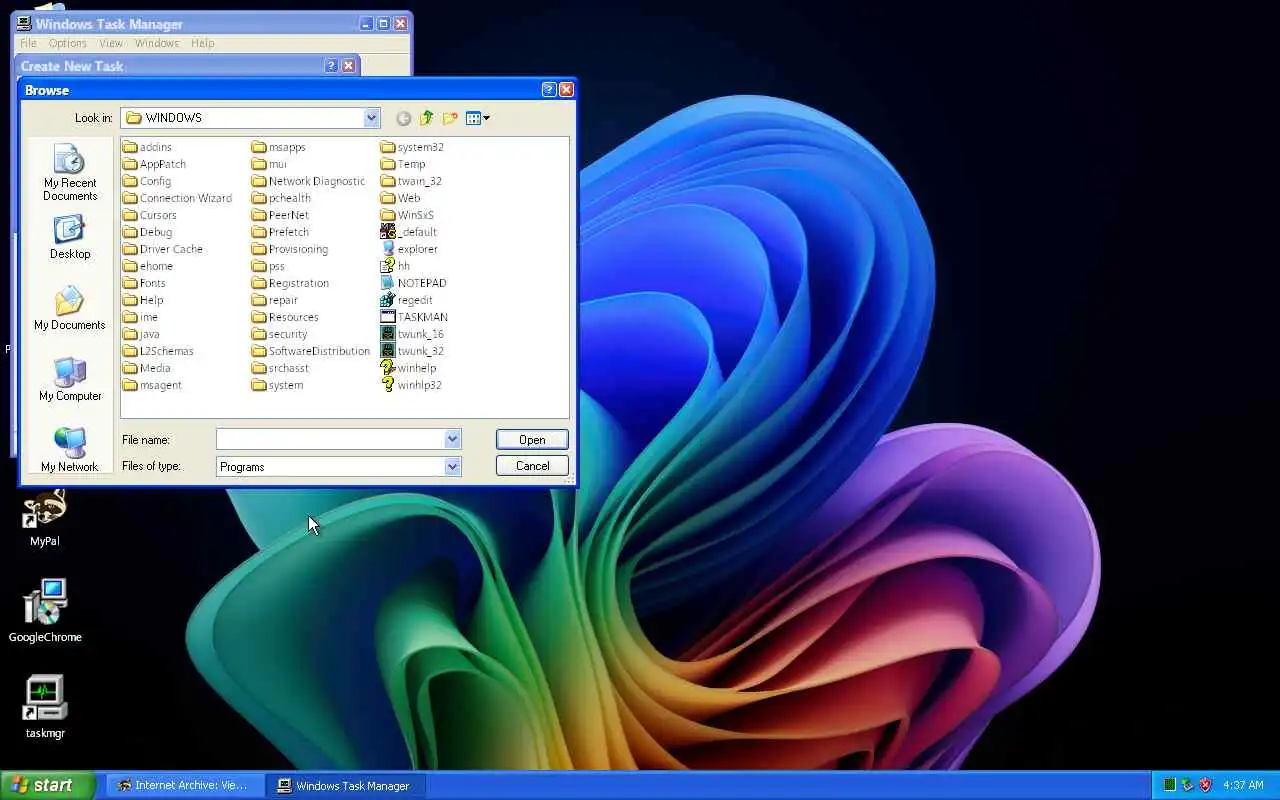The image size is (1280, 800).
Task: Click the Open button
Action: click(x=532, y=439)
